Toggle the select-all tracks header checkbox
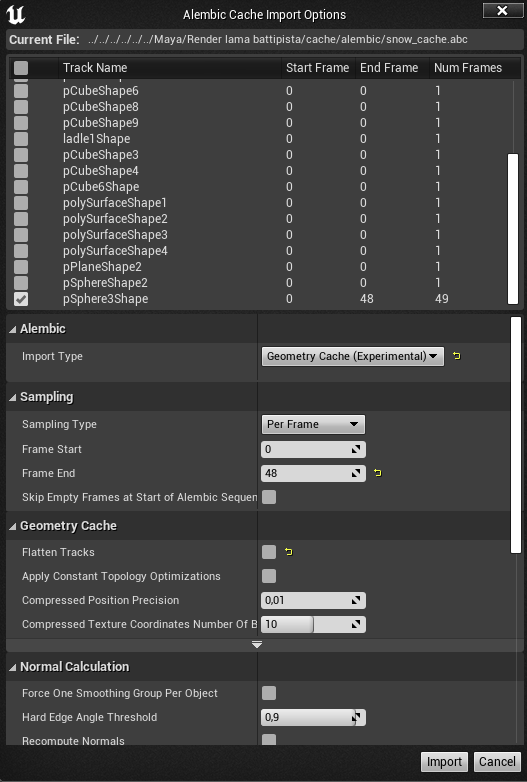 (21, 68)
